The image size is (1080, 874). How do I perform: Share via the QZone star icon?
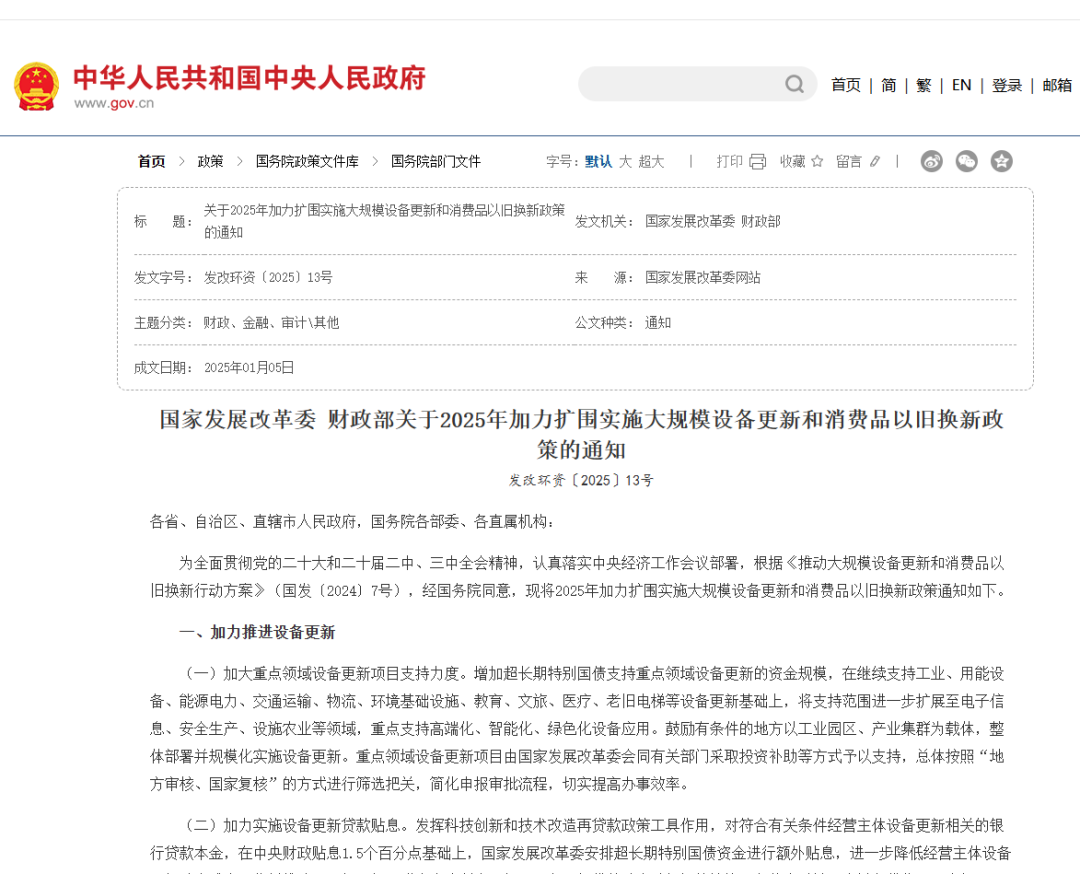point(1001,161)
